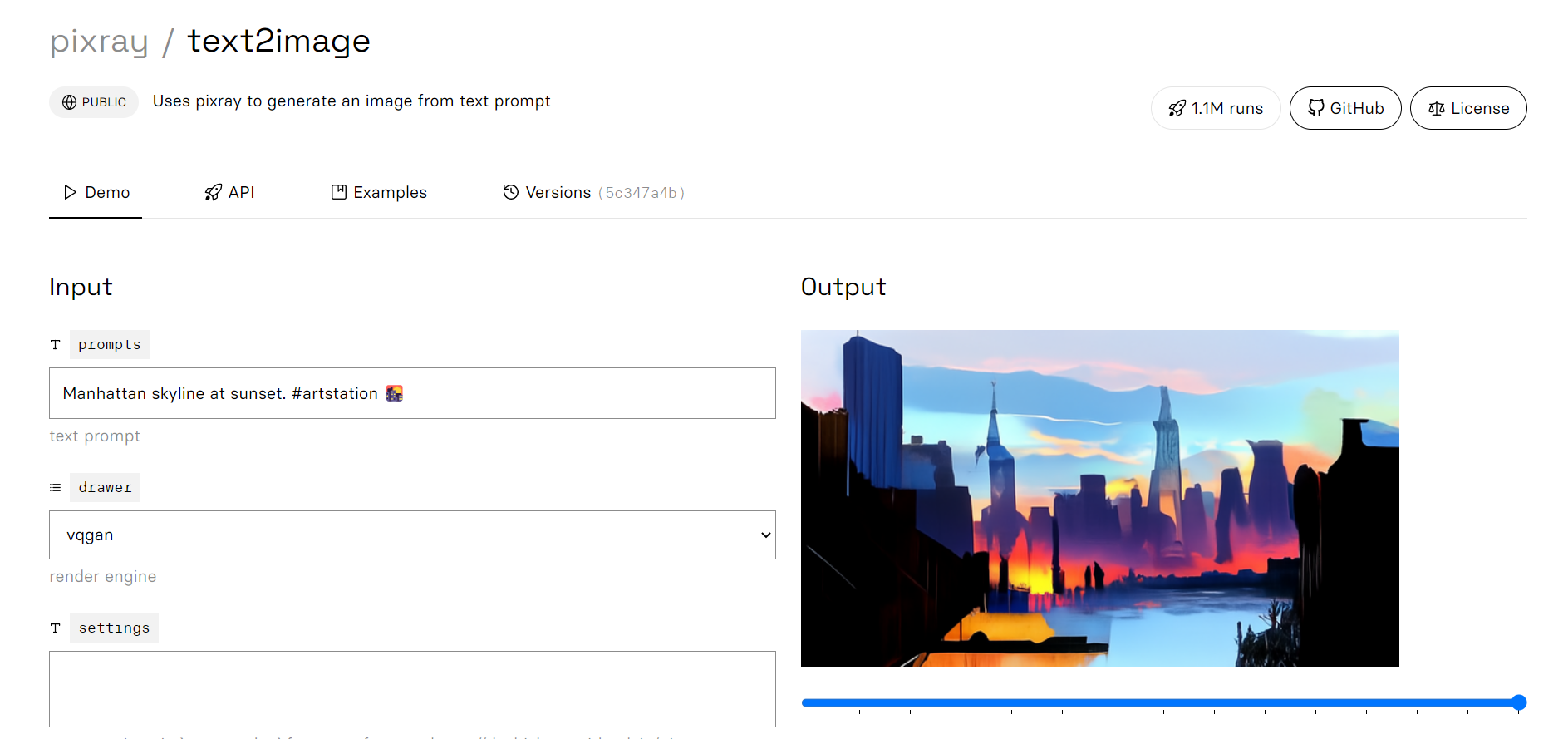Click the list icon beside drawer label
This screenshot has height=739, width=1568.
55,488
